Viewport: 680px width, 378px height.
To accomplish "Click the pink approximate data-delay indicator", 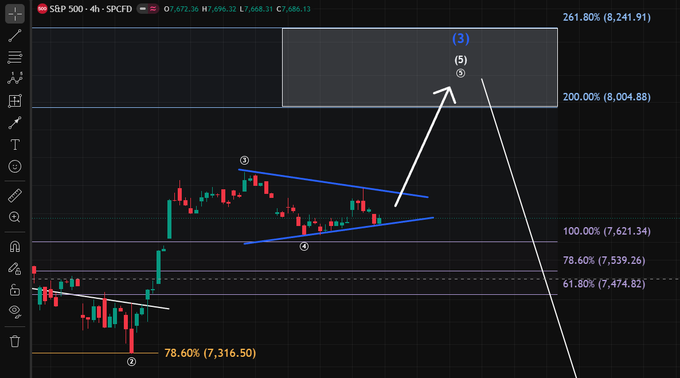I will click(x=153, y=9).
